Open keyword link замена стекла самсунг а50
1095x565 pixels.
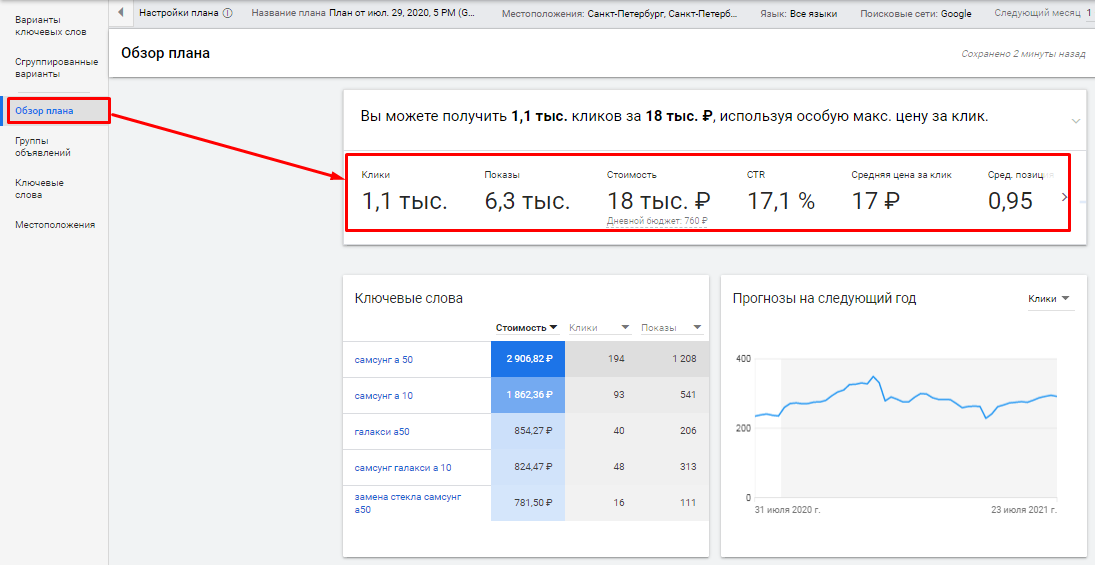coord(409,503)
